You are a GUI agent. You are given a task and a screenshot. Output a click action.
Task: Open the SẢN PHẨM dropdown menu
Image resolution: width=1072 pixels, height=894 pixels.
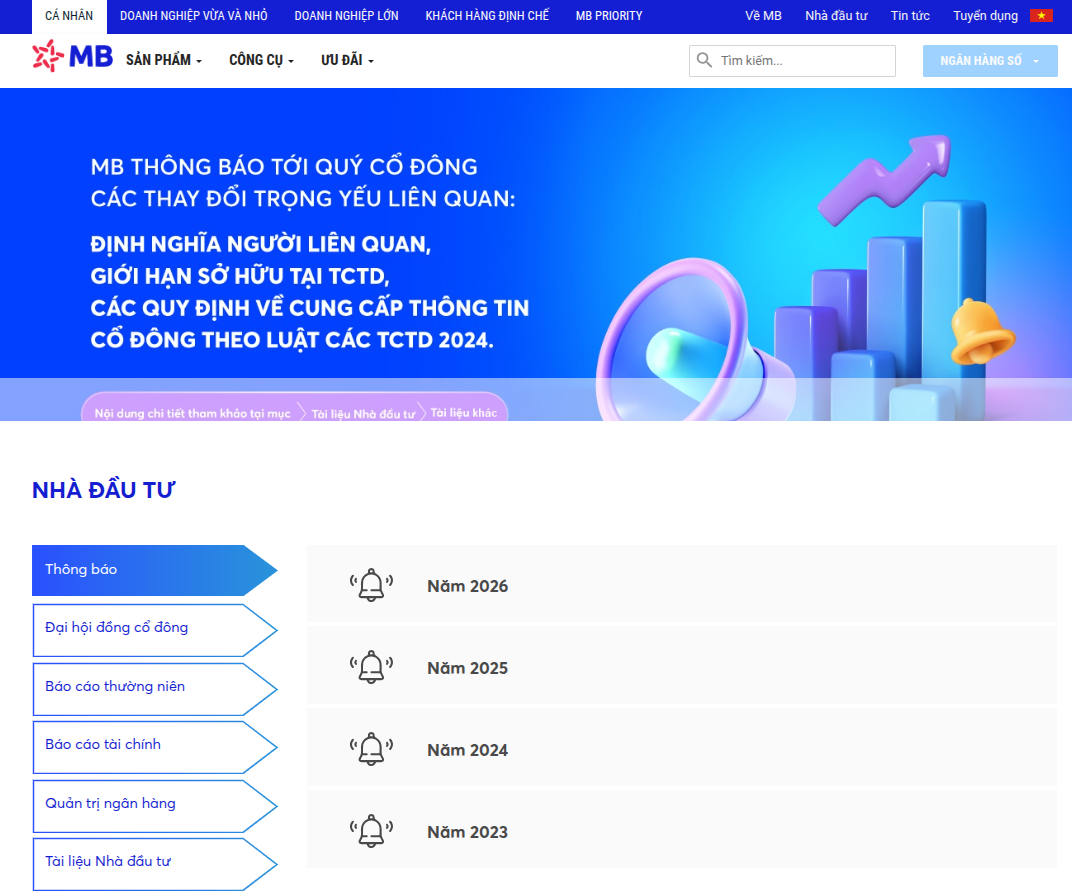(x=164, y=60)
